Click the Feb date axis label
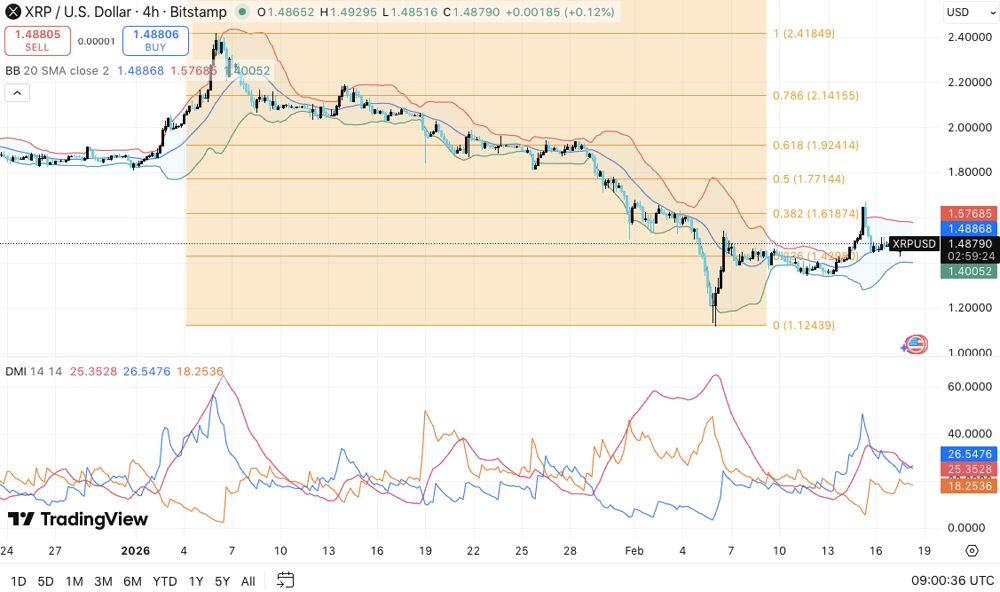This screenshot has height=592, width=1000. tap(634, 551)
